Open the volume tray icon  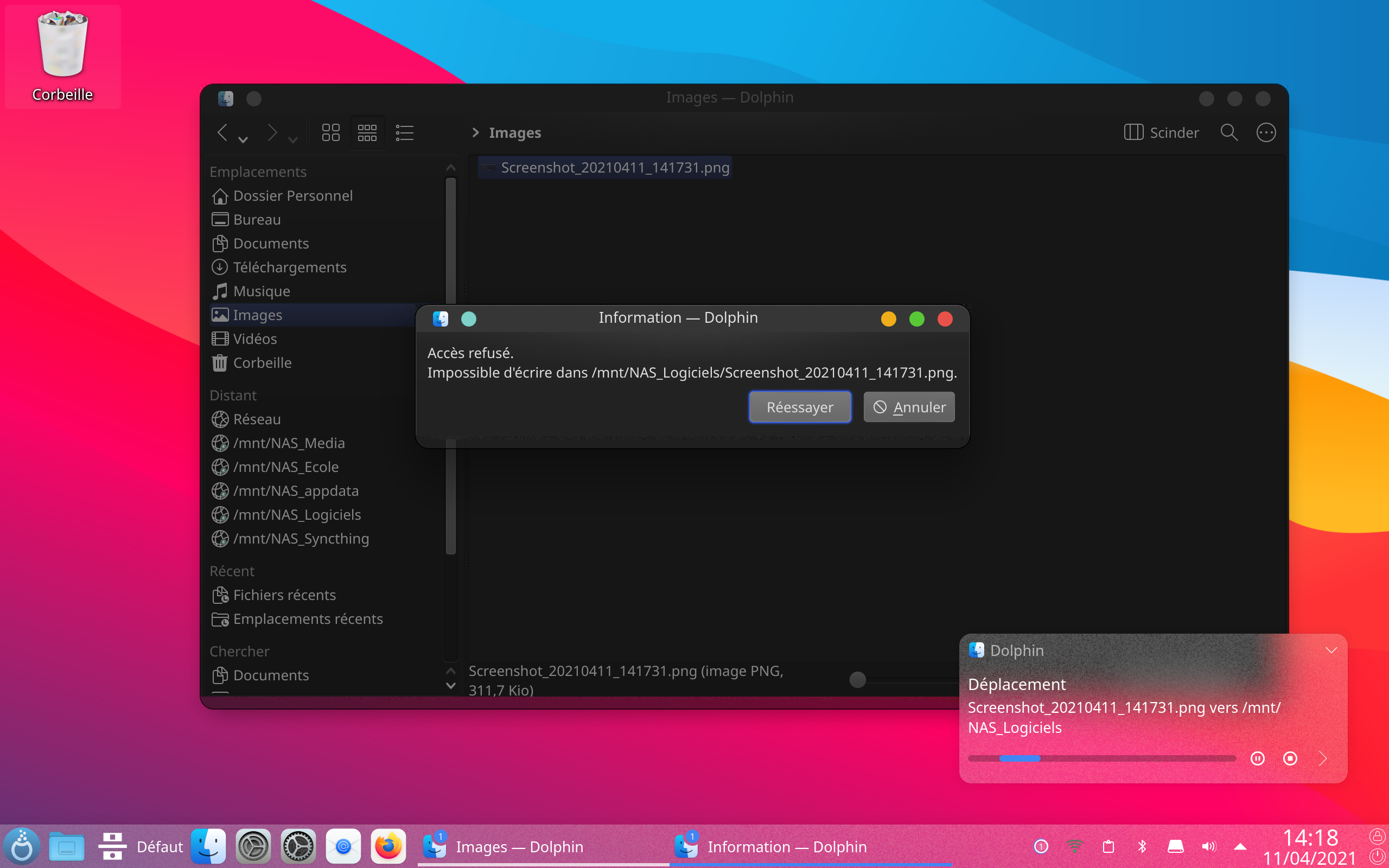[x=1209, y=846]
